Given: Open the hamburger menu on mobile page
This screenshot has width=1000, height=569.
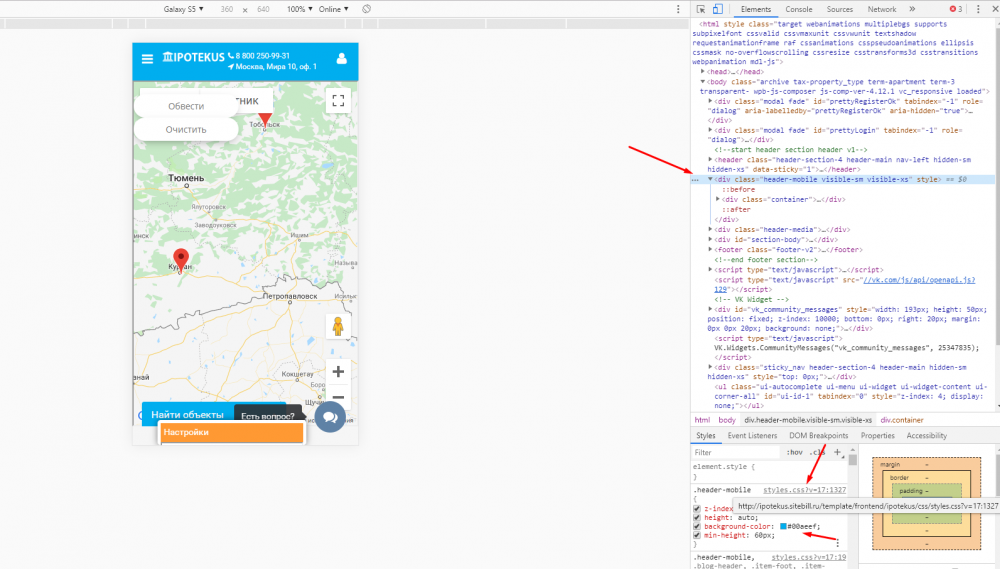Looking at the screenshot, I should (x=147, y=59).
